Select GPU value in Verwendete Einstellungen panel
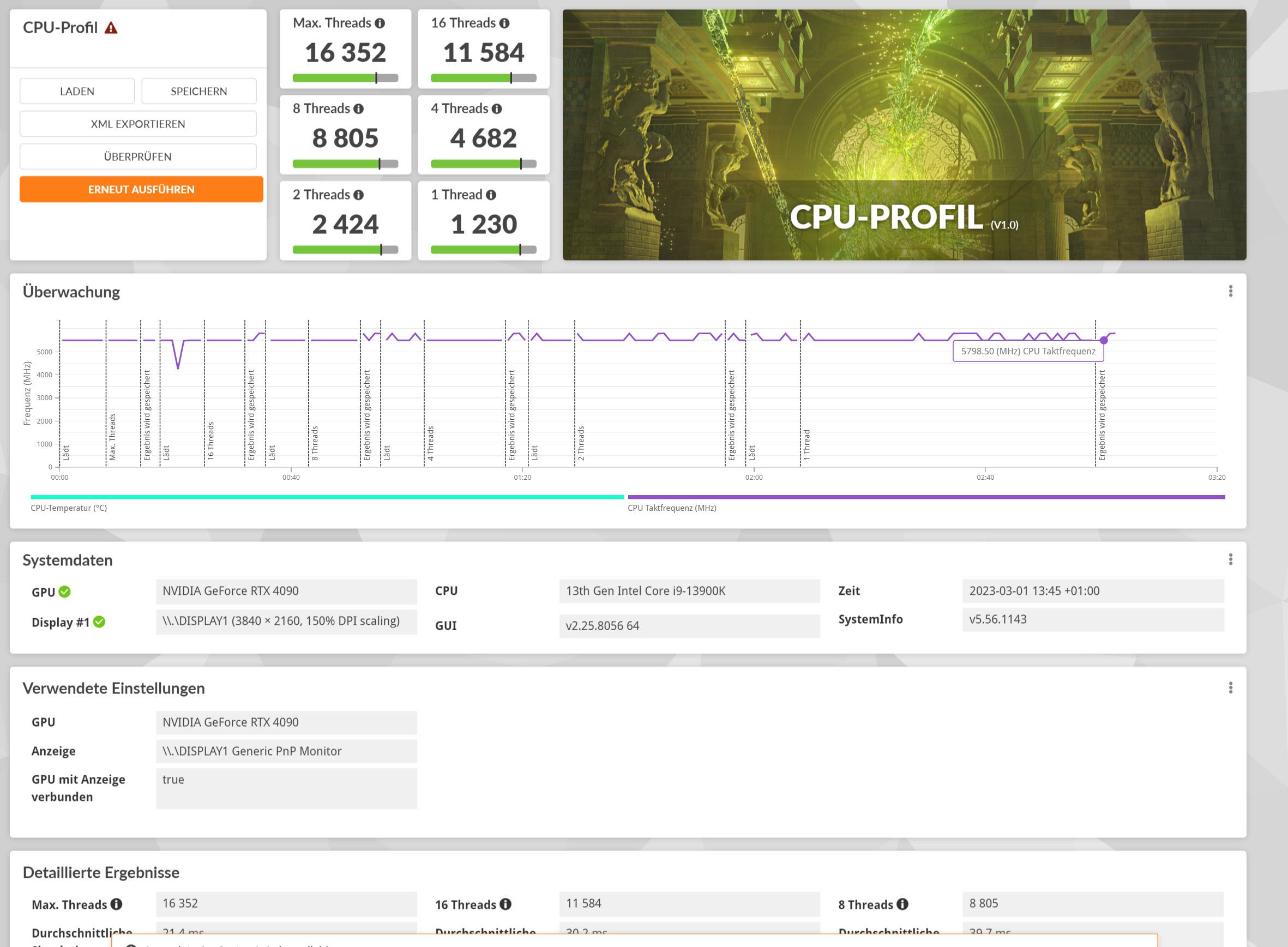Image resolution: width=1288 pixels, height=947 pixels. point(286,722)
